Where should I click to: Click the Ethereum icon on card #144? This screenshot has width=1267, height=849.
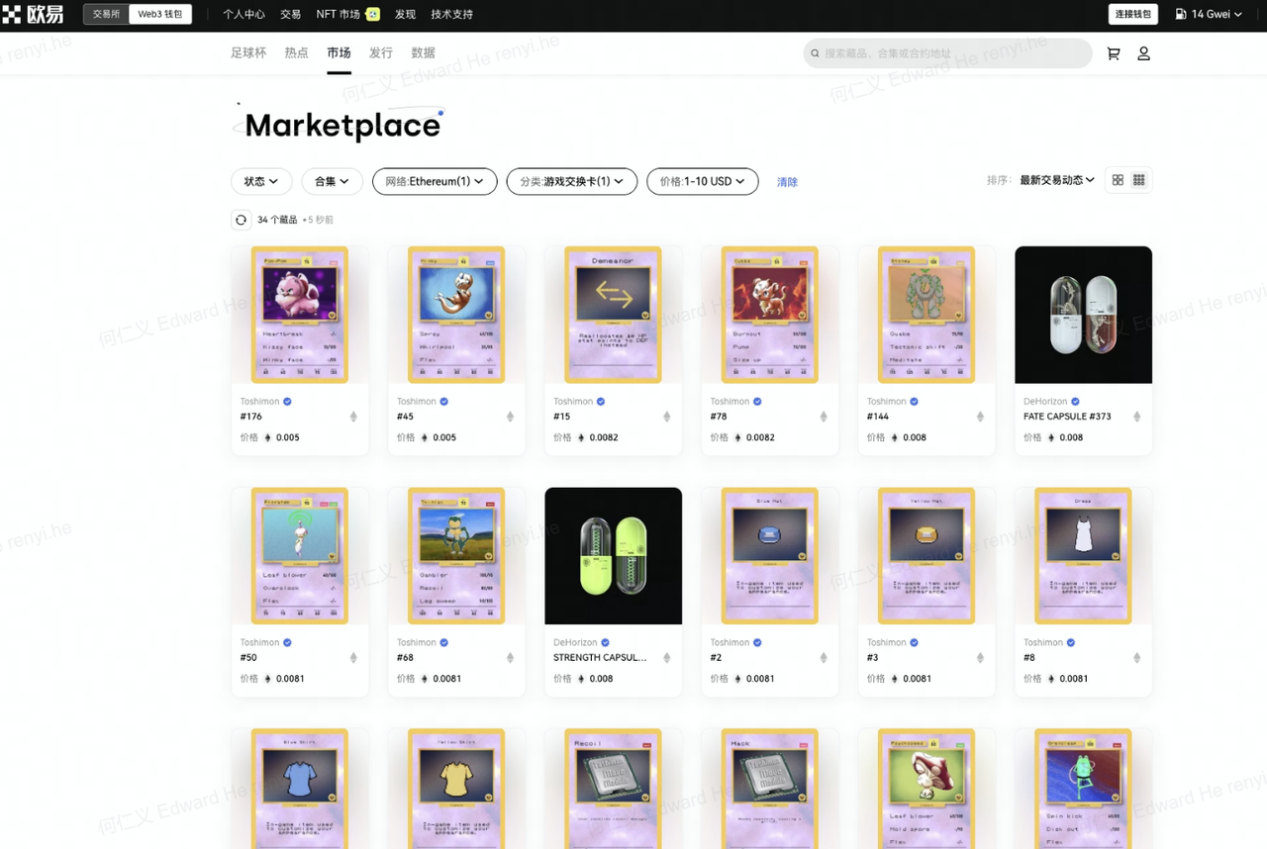point(980,417)
